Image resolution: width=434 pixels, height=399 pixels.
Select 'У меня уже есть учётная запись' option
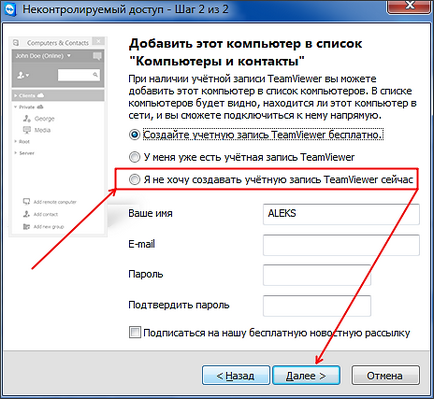(x=134, y=157)
